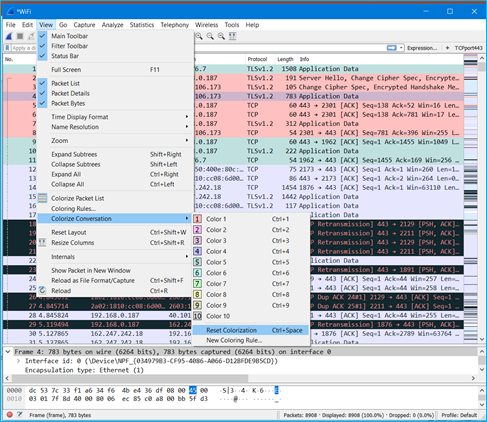This screenshot has height=422, width=487.
Task: Select New Coloring Rule entry
Action: (x=250, y=340)
